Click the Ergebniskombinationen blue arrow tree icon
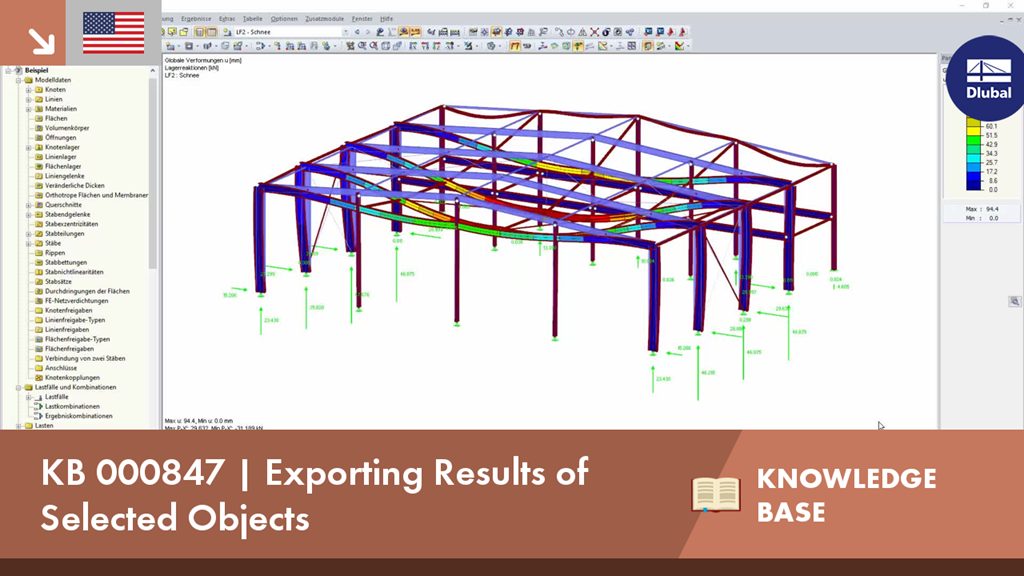1024x576 pixels. pyautogui.click(x=39, y=416)
